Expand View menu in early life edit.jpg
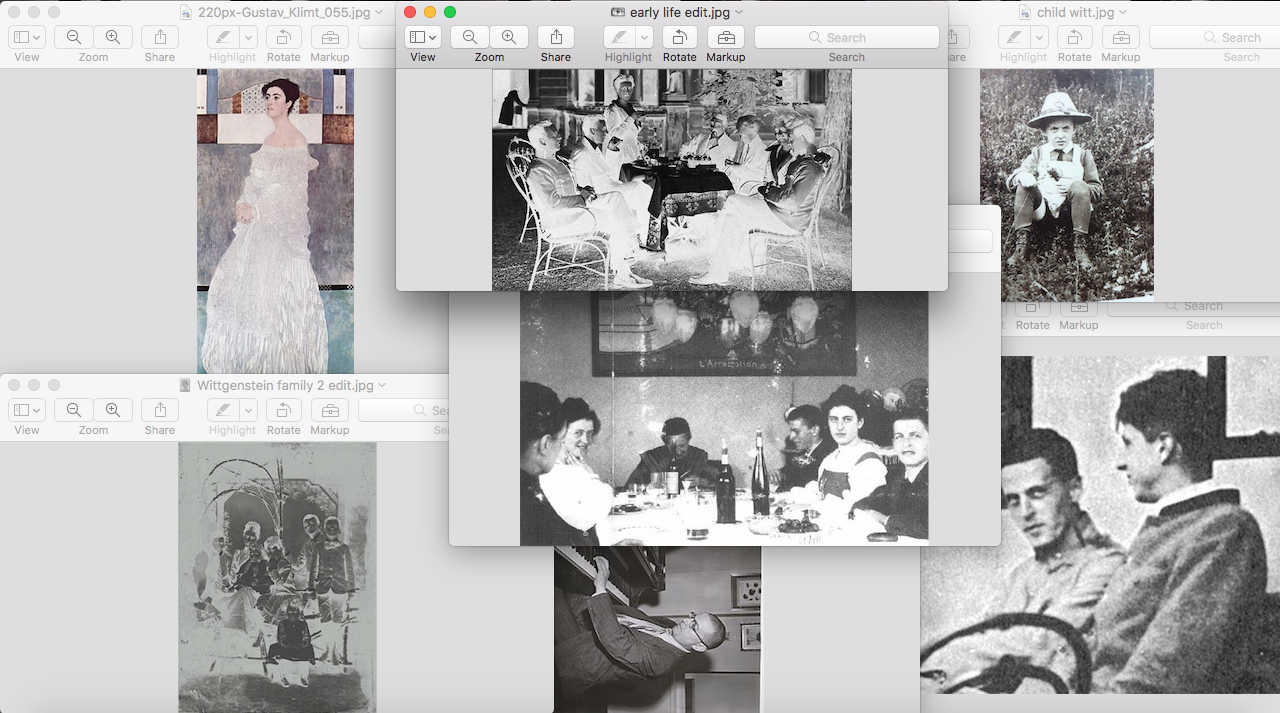The width and height of the screenshot is (1280, 713). [423, 37]
